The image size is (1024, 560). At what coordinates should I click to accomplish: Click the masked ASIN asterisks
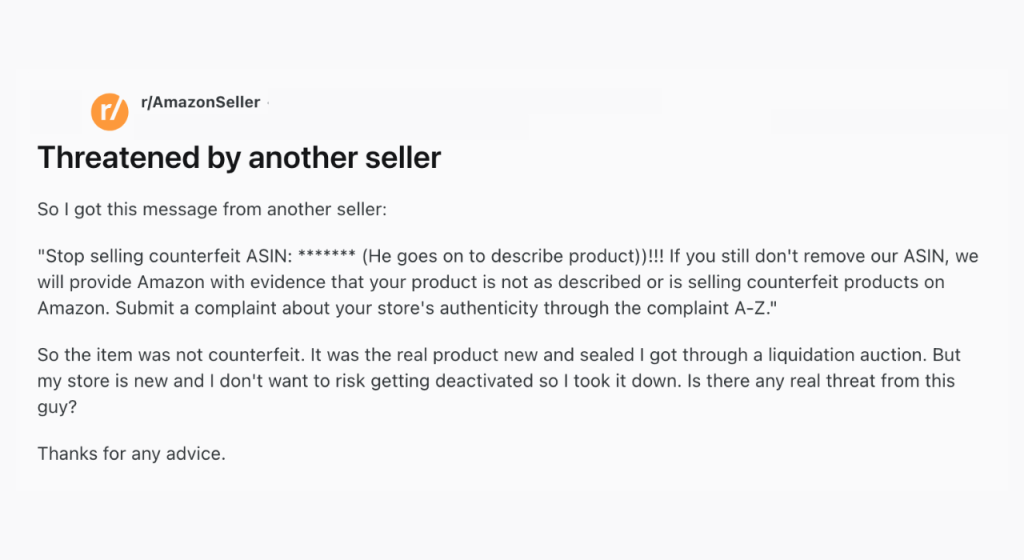[329, 258]
